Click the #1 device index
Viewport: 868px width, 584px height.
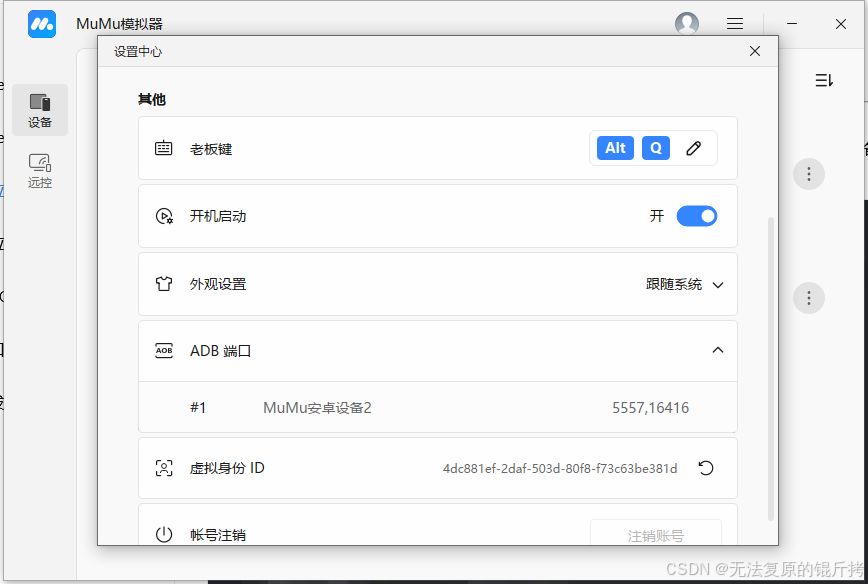pyautogui.click(x=198, y=408)
